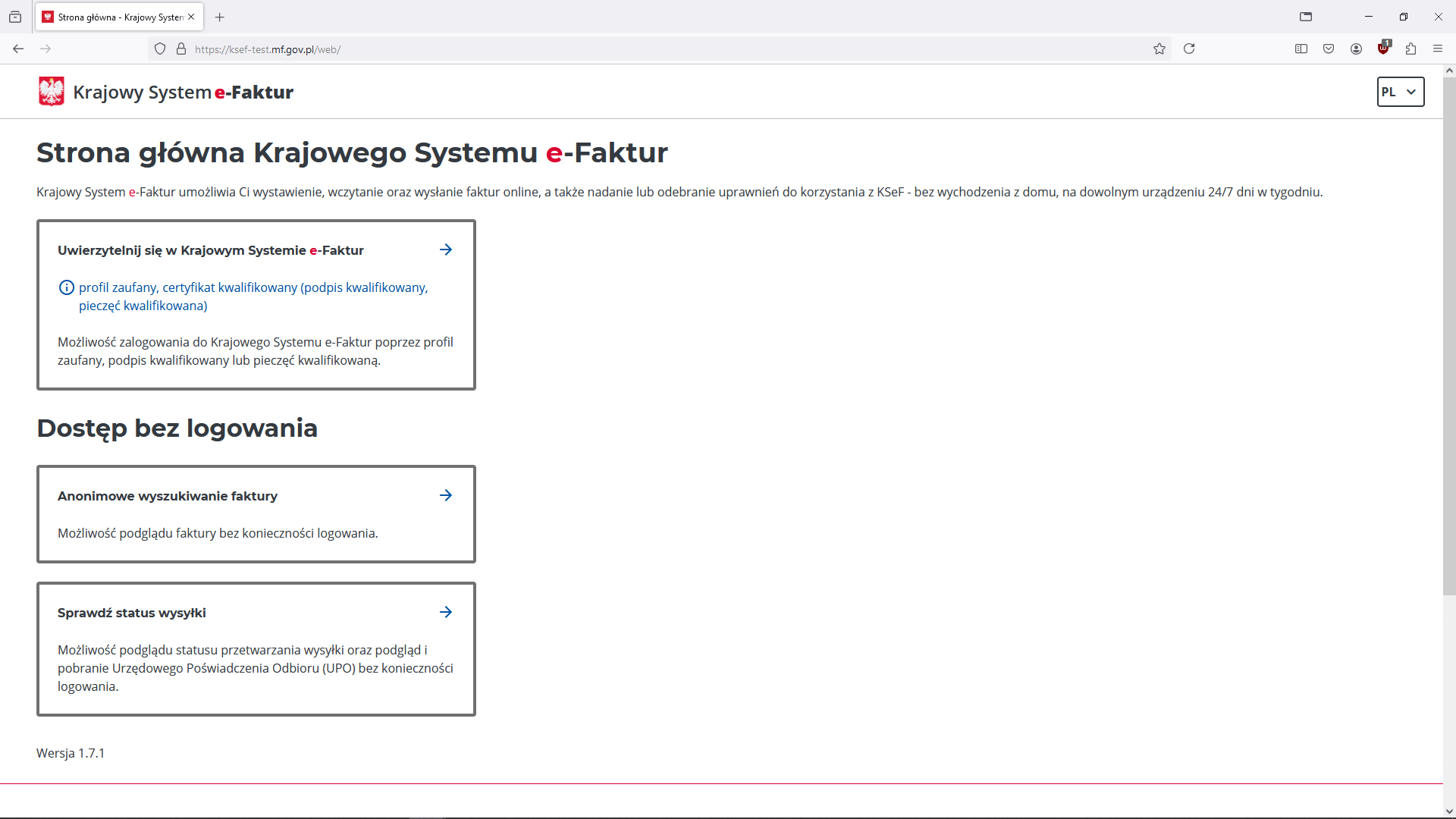Image resolution: width=1456 pixels, height=819 pixels.
Task: Click the shield tracking protection icon
Action: (x=160, y=48)
